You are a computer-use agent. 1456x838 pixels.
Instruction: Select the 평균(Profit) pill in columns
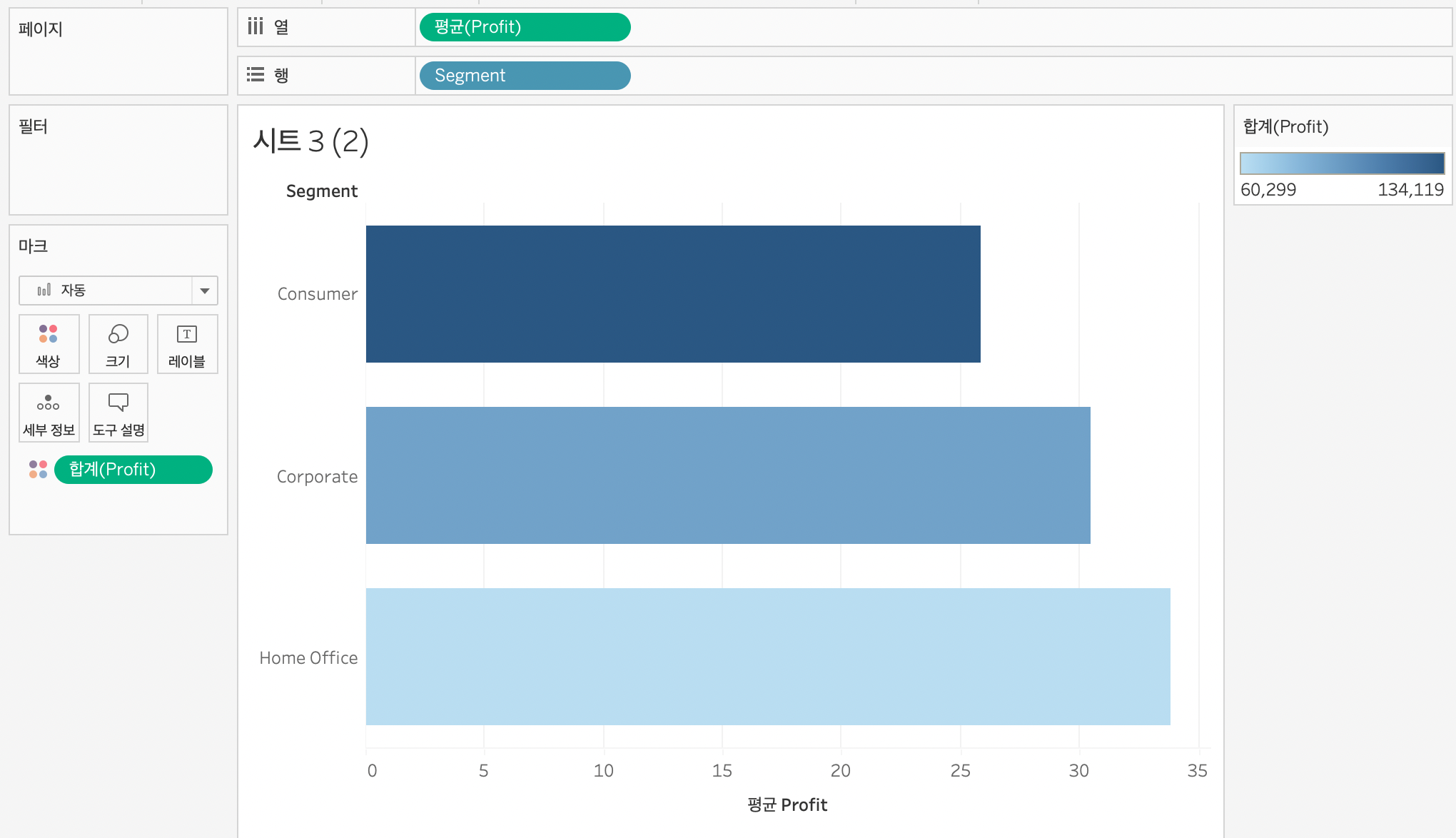click(525, 27)
